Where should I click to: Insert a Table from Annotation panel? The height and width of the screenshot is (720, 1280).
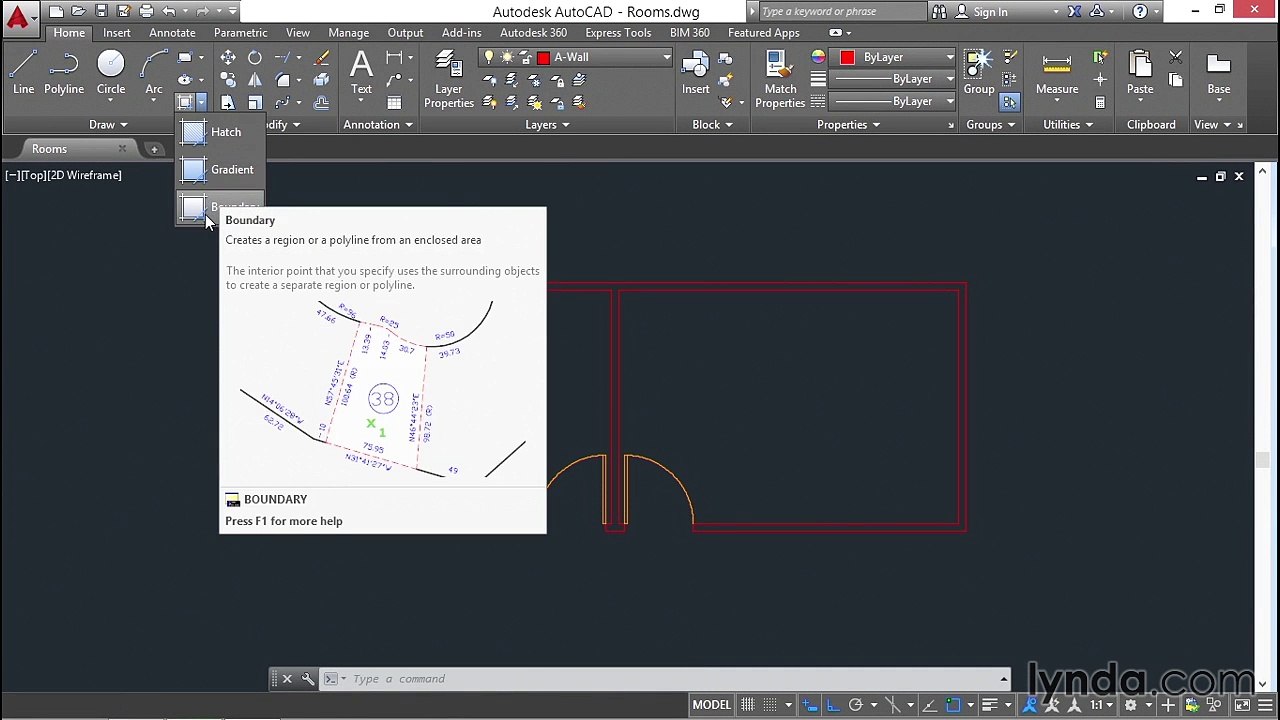395,103
